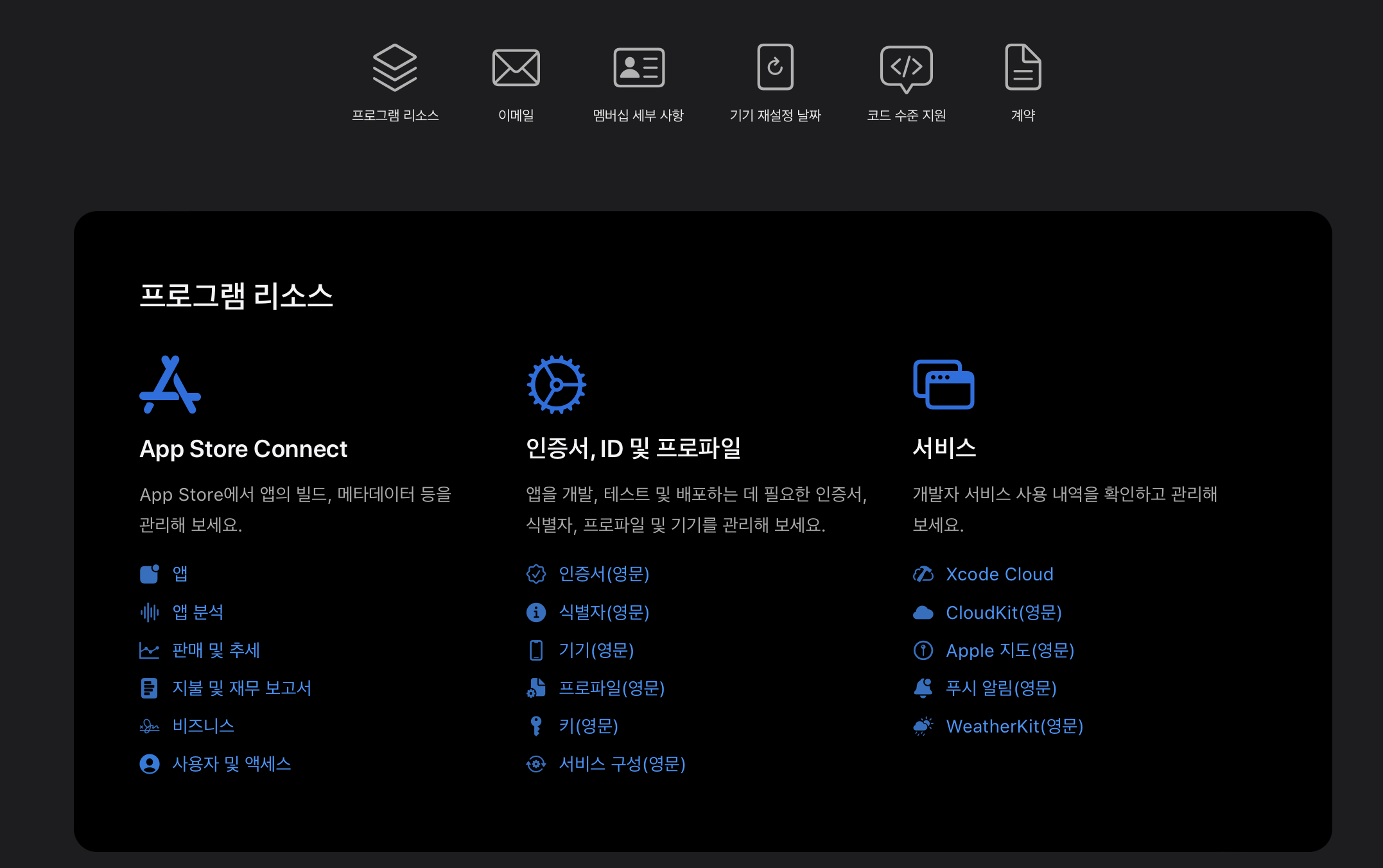Image resolution: width=1383 pixels, height=868 pixels.
Task: Click the report icon beside 지불 및 재무 보고서
Action: 149,688
